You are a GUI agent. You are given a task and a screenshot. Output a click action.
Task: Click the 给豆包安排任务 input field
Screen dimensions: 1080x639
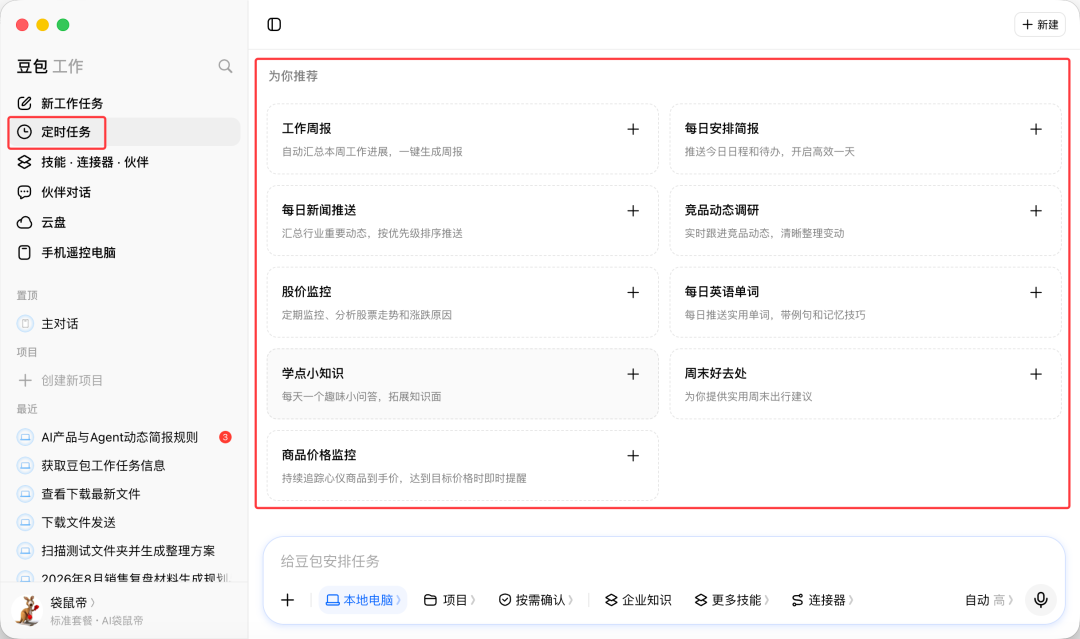coord(664,561)
